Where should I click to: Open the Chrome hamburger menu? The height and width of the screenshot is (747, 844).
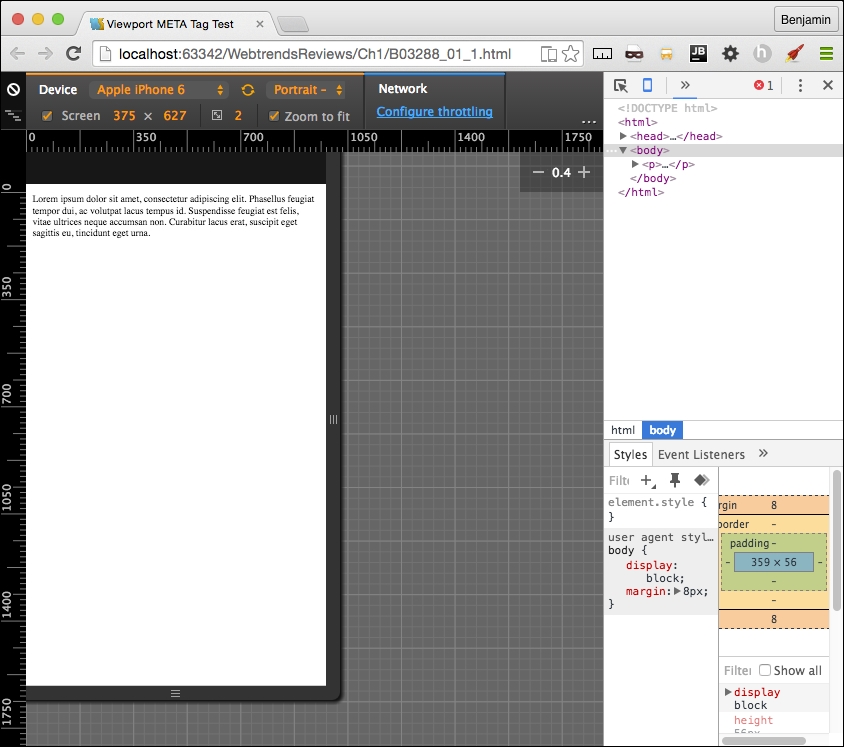[x=827, y=53]
